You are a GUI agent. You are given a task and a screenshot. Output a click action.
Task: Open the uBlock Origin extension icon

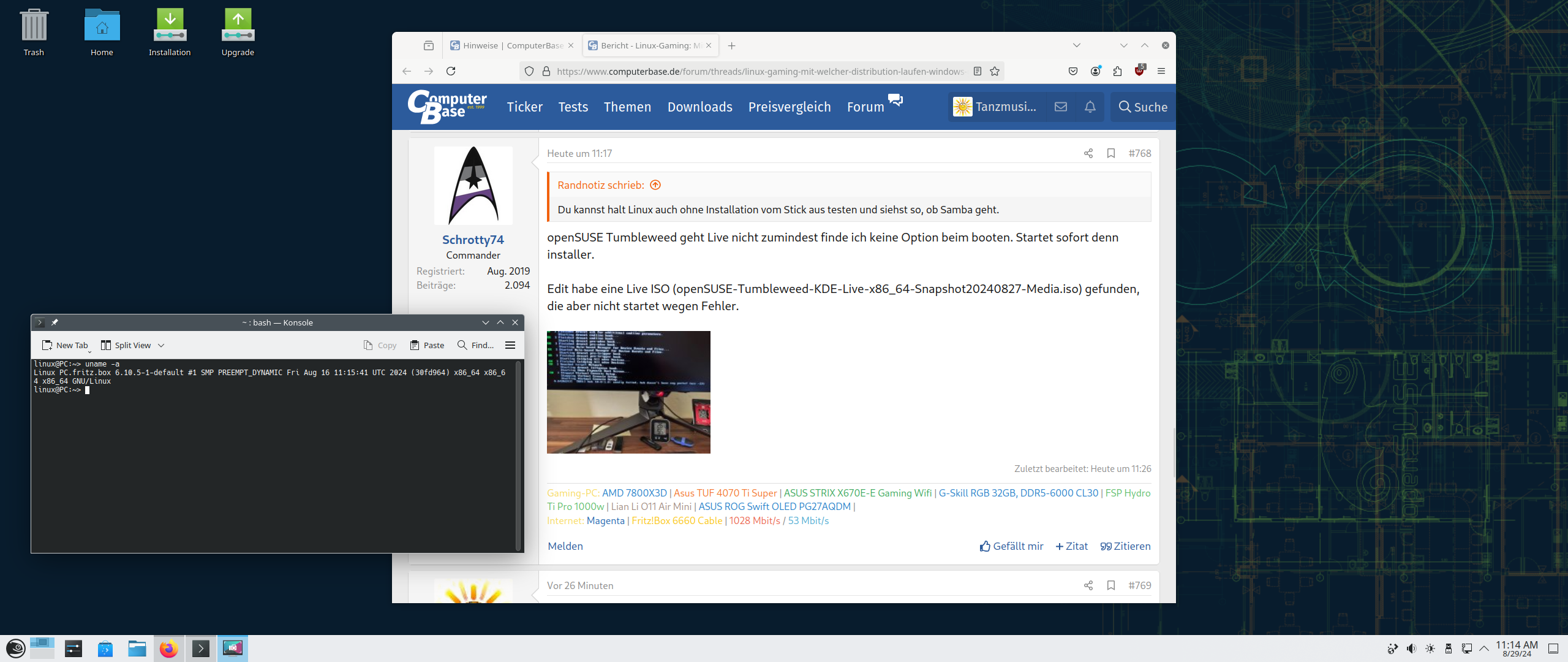point(1139,71)
